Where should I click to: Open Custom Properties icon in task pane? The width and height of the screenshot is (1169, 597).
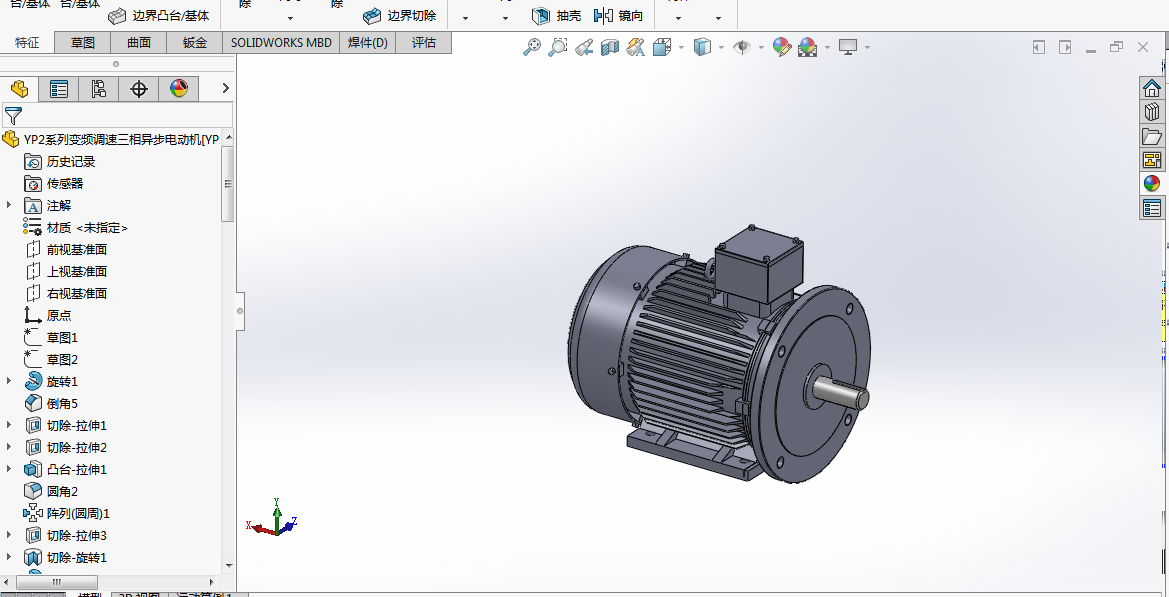(1152, 207)
